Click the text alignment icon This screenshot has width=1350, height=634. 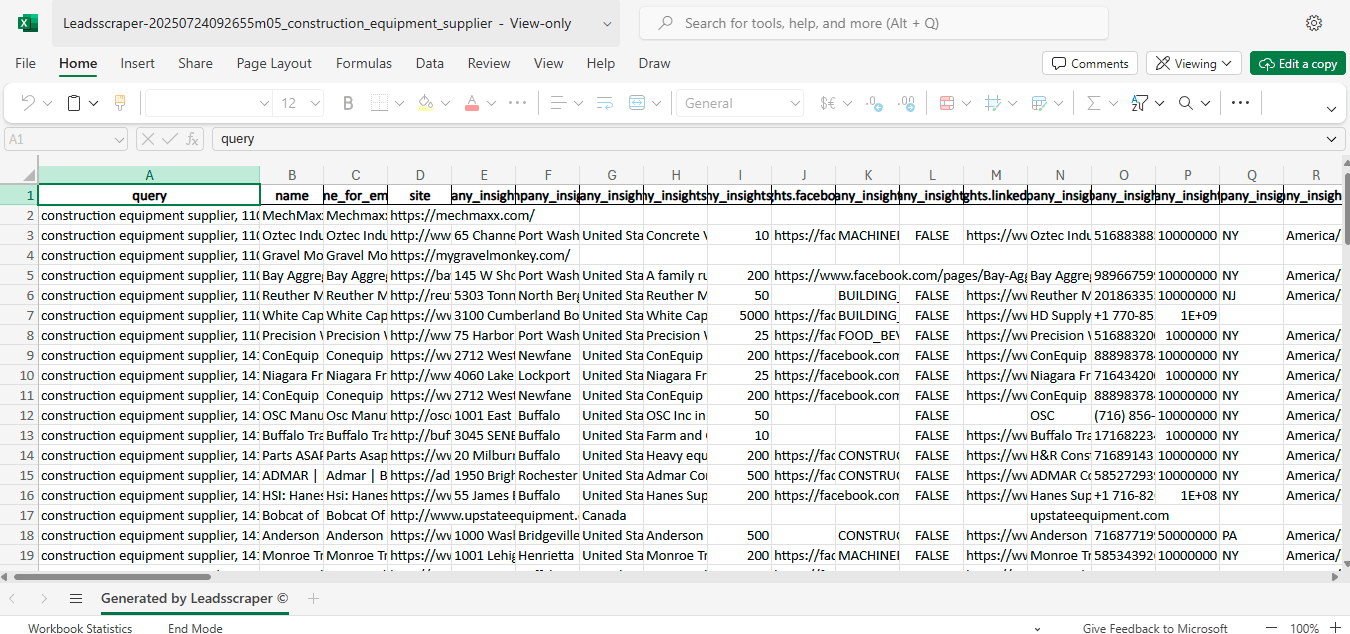click(559, 103)
